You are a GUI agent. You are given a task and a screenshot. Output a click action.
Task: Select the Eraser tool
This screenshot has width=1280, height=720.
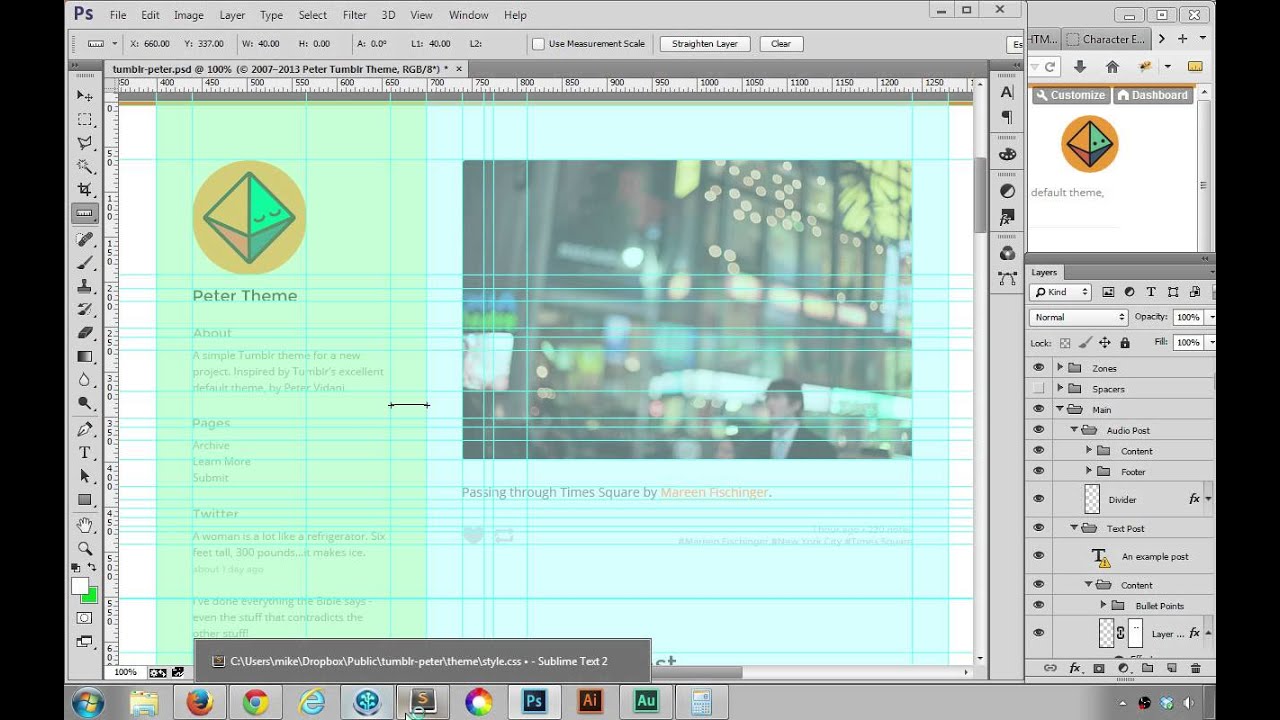[x=85, y=332]
